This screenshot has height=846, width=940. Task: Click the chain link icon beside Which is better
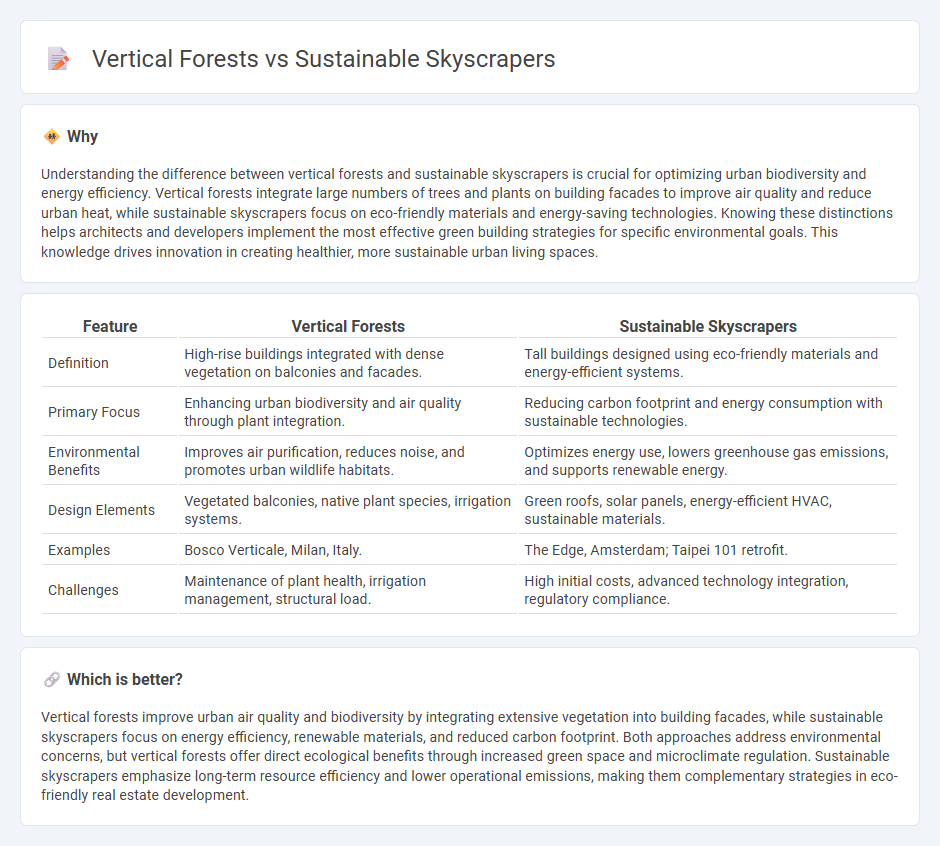point(52,679)
